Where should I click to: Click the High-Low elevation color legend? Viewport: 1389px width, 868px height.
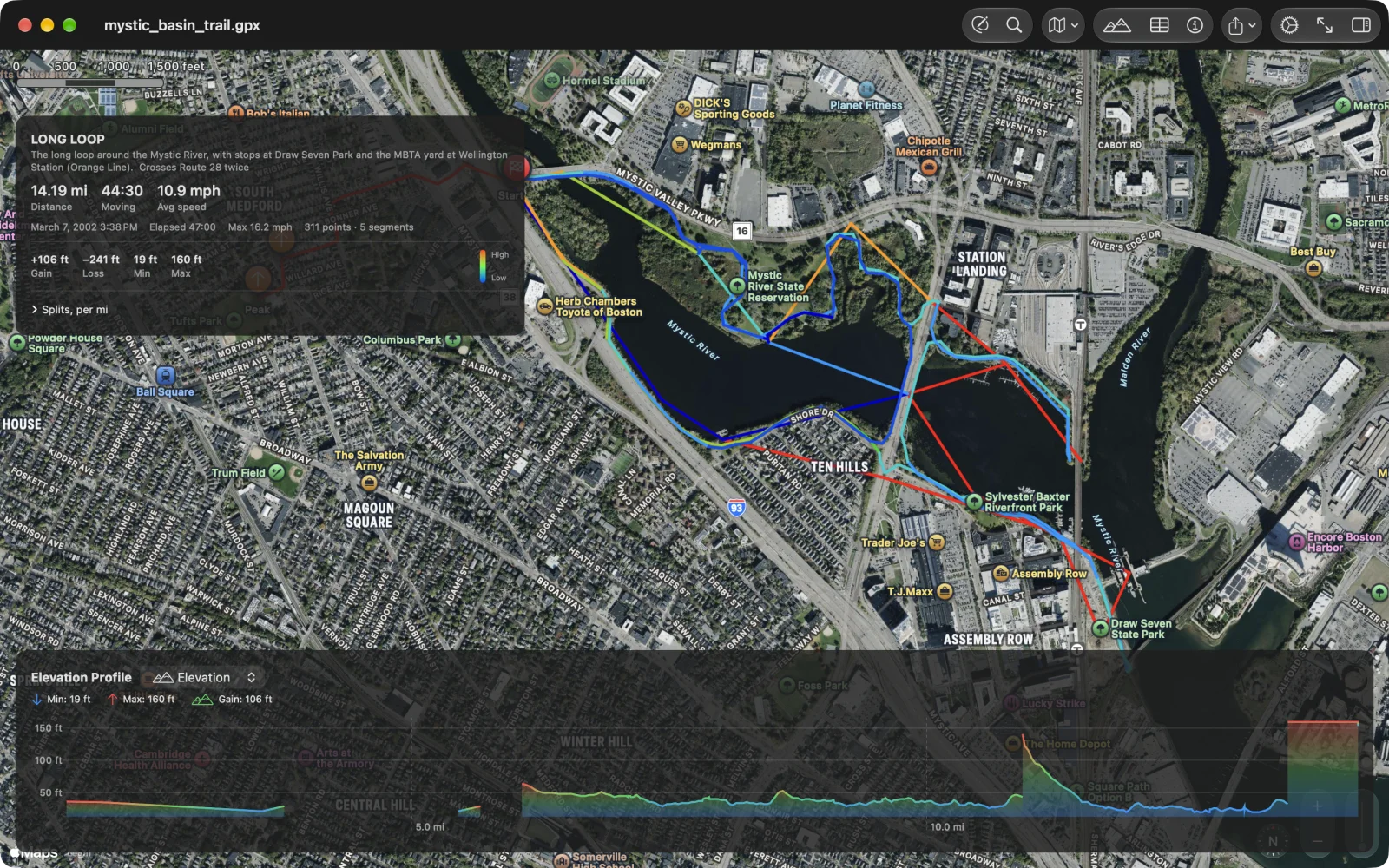tap(493, 266)
